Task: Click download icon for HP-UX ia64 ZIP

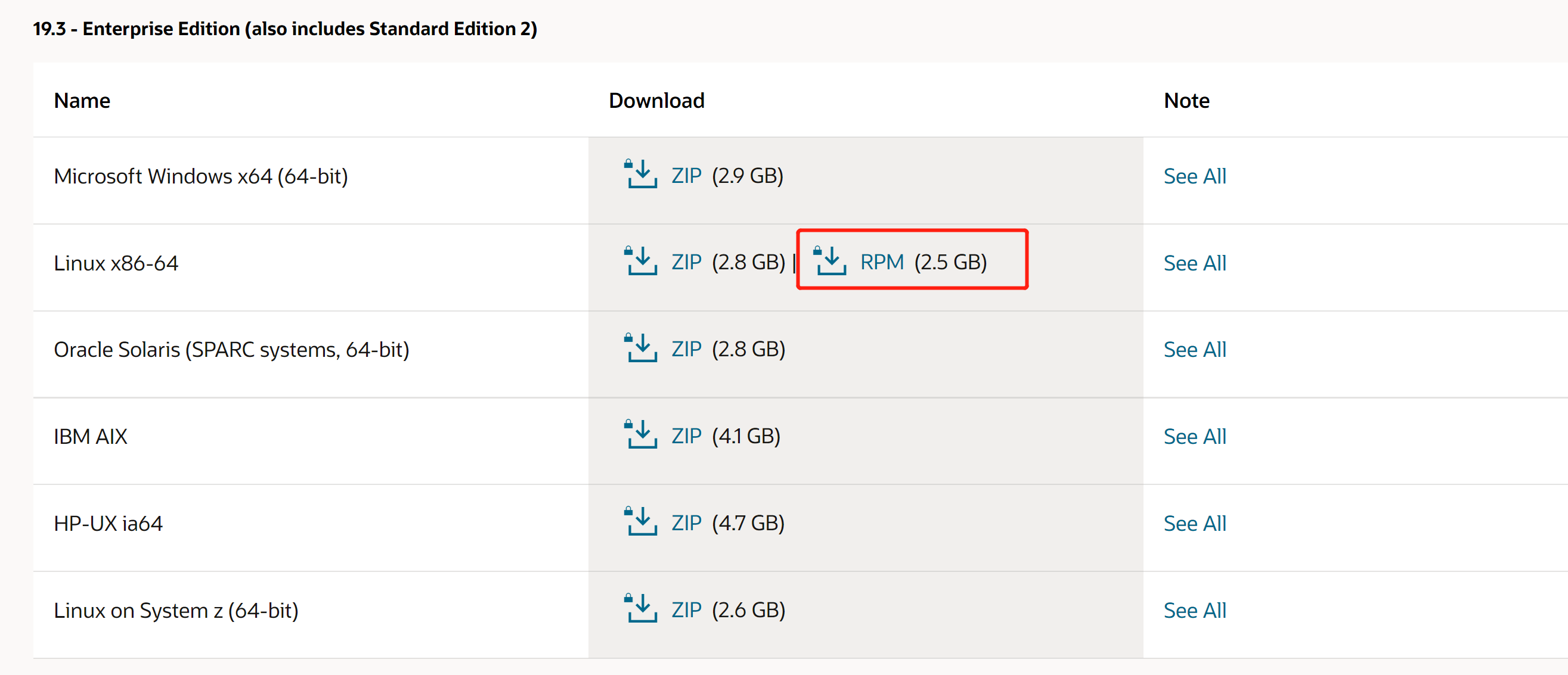Action: click(x=641, y=522)
